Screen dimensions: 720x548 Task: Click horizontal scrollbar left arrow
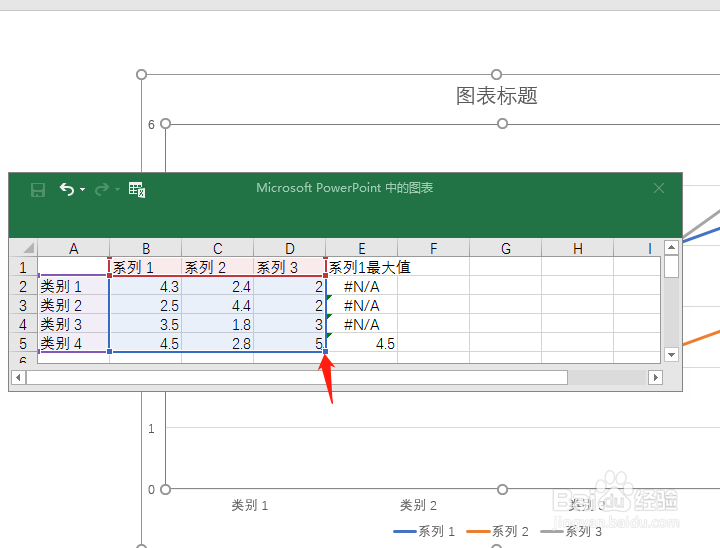18,378
